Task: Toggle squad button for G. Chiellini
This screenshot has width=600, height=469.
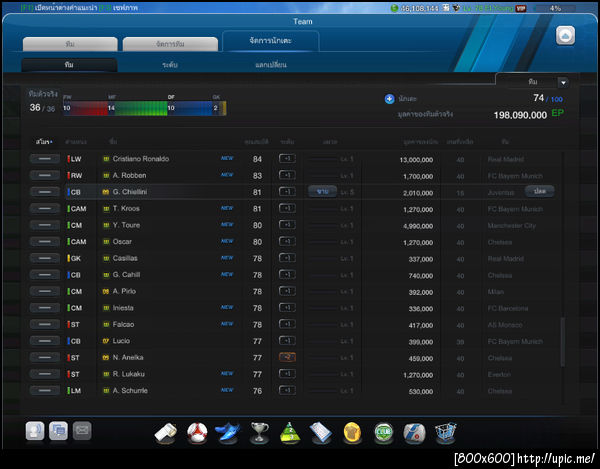Action: 45,192
